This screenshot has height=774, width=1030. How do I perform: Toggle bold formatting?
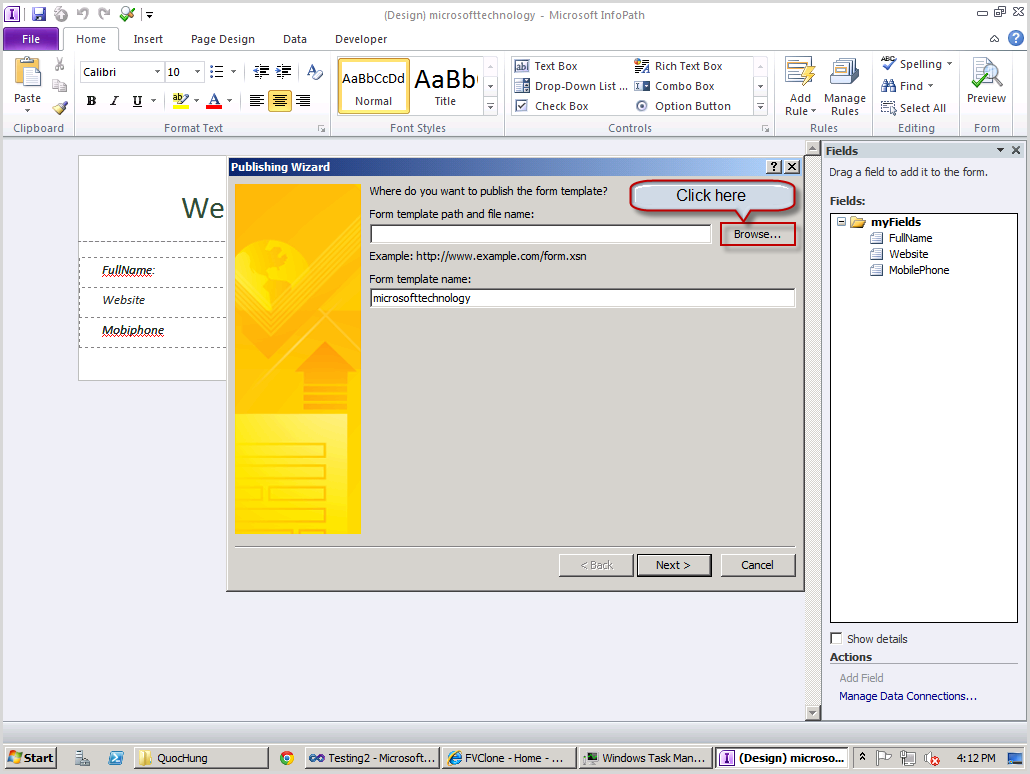point(90,101)
